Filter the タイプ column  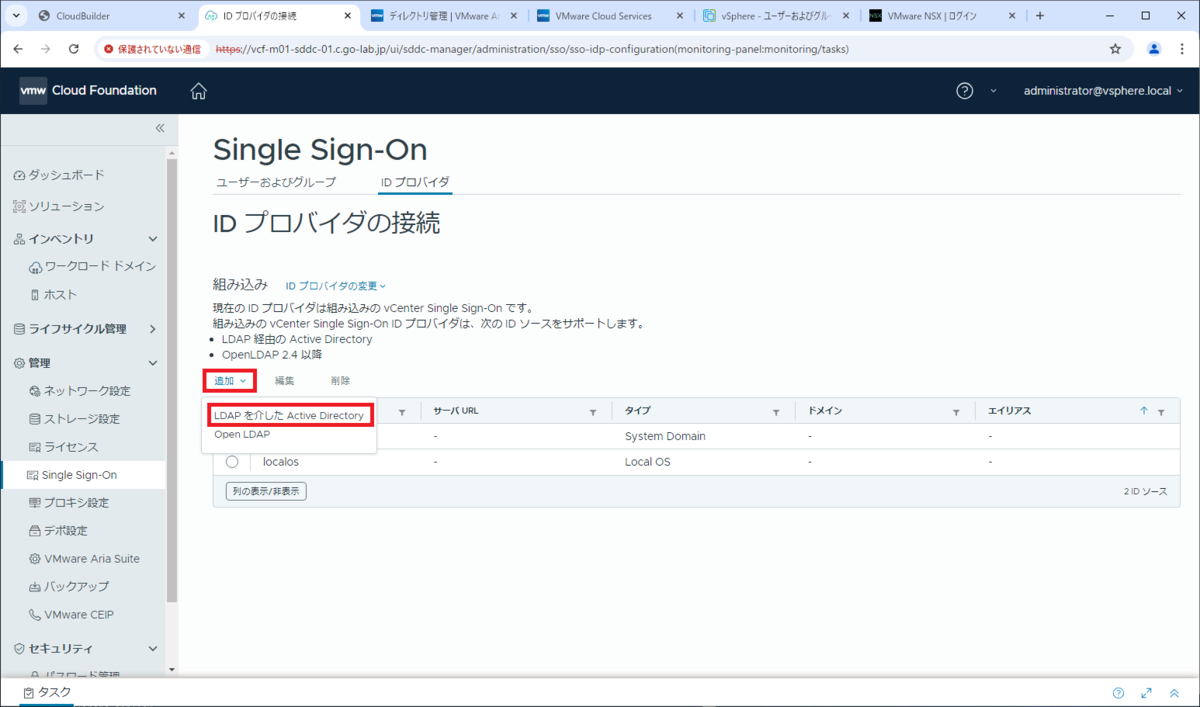pyautogui.click(x=776, y=412)
